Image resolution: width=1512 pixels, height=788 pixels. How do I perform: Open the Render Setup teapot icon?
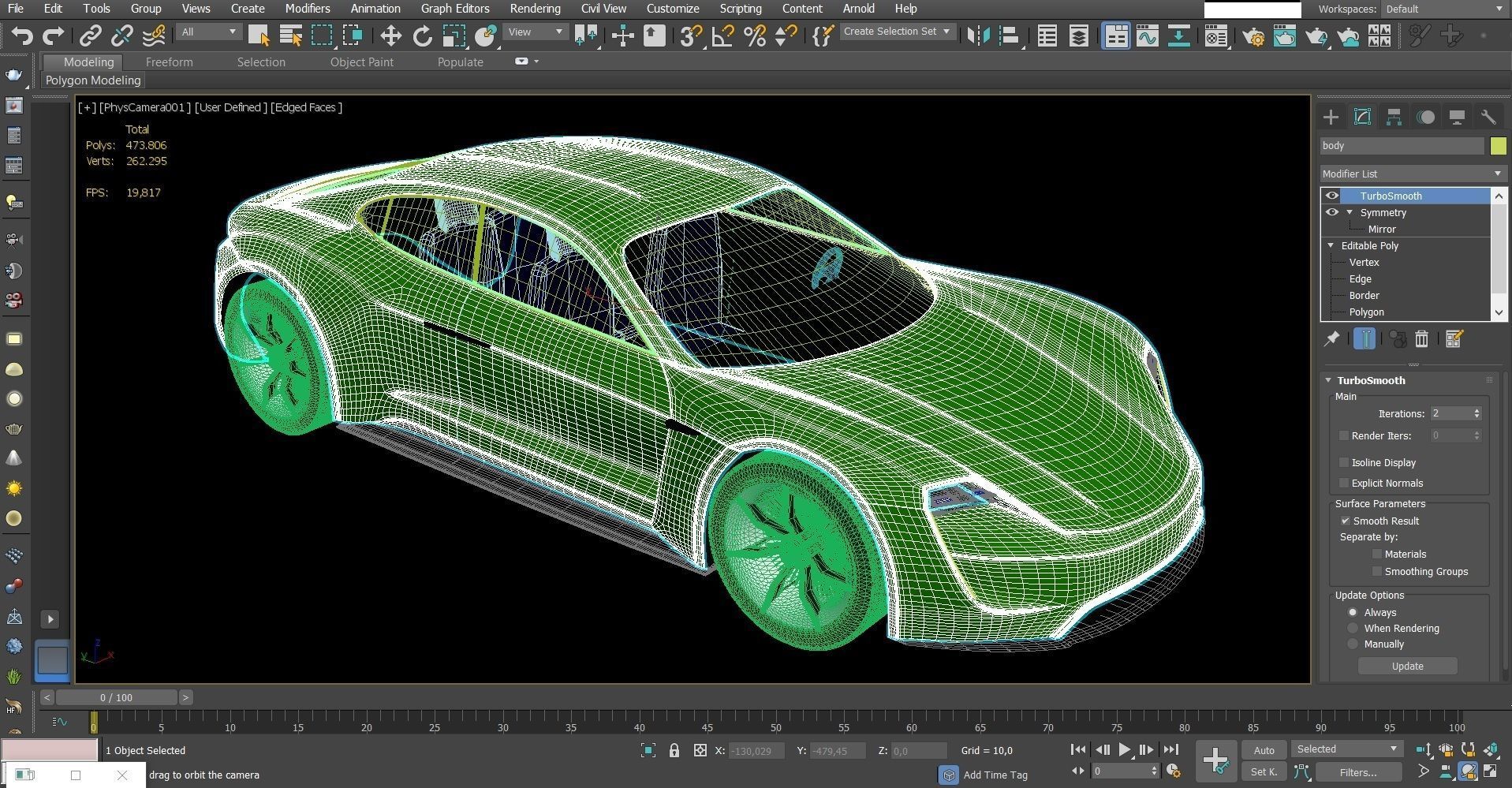tap(1253, 35)
